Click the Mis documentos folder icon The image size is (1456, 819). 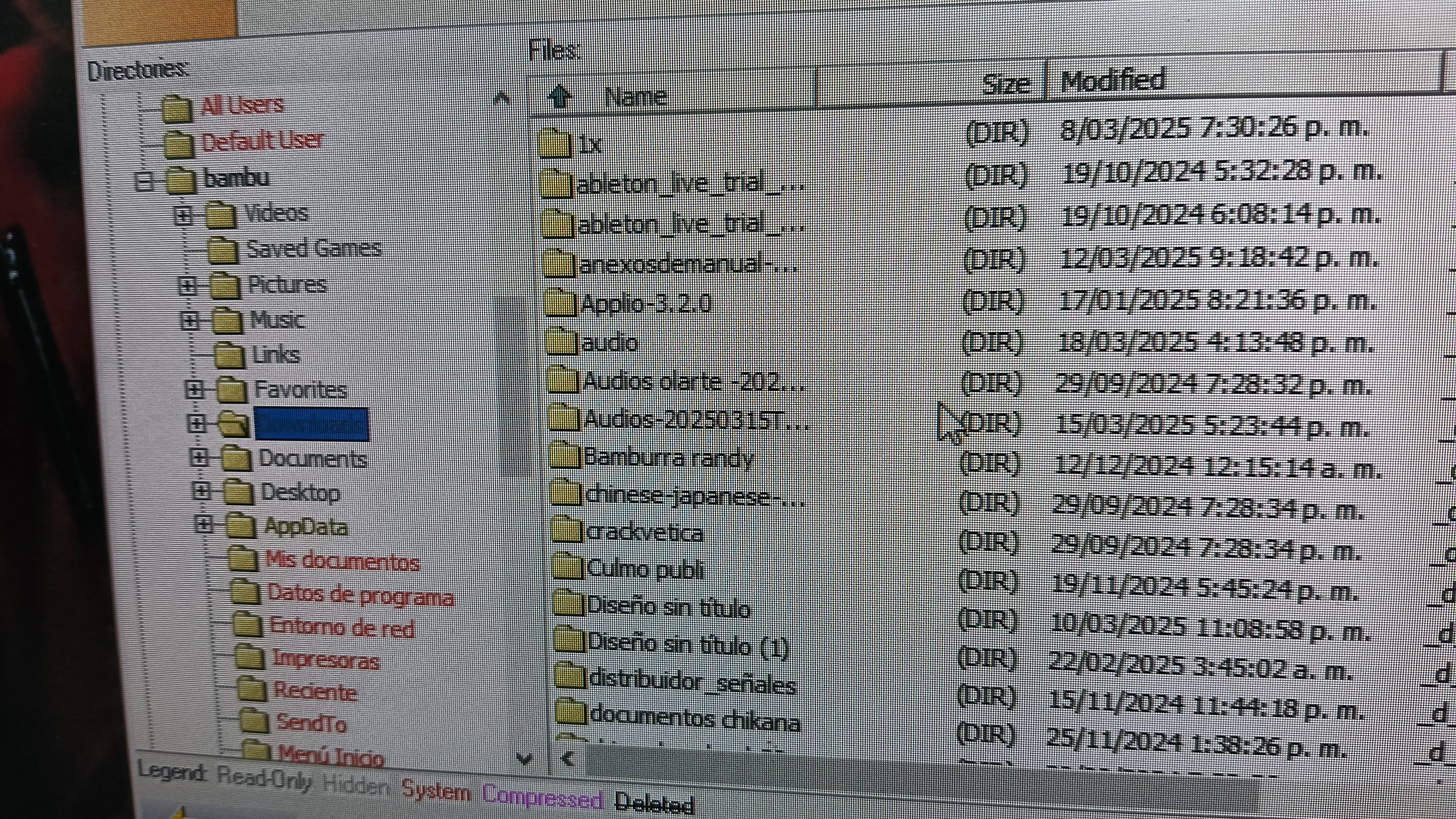pyautogui.click(x=243, y=559)
